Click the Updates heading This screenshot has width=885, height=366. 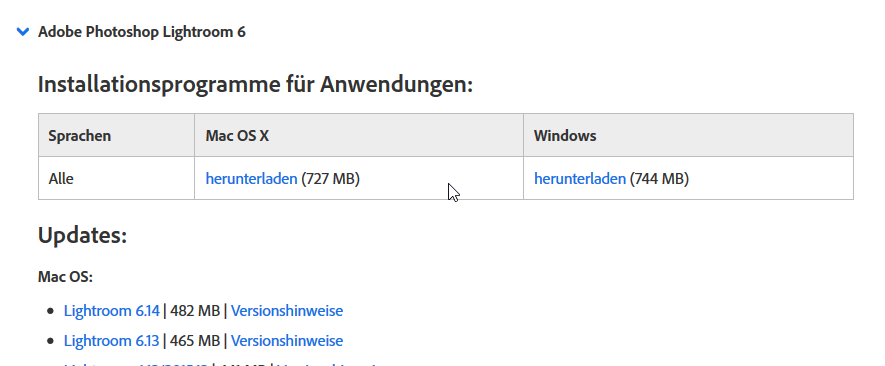point(82,235)
